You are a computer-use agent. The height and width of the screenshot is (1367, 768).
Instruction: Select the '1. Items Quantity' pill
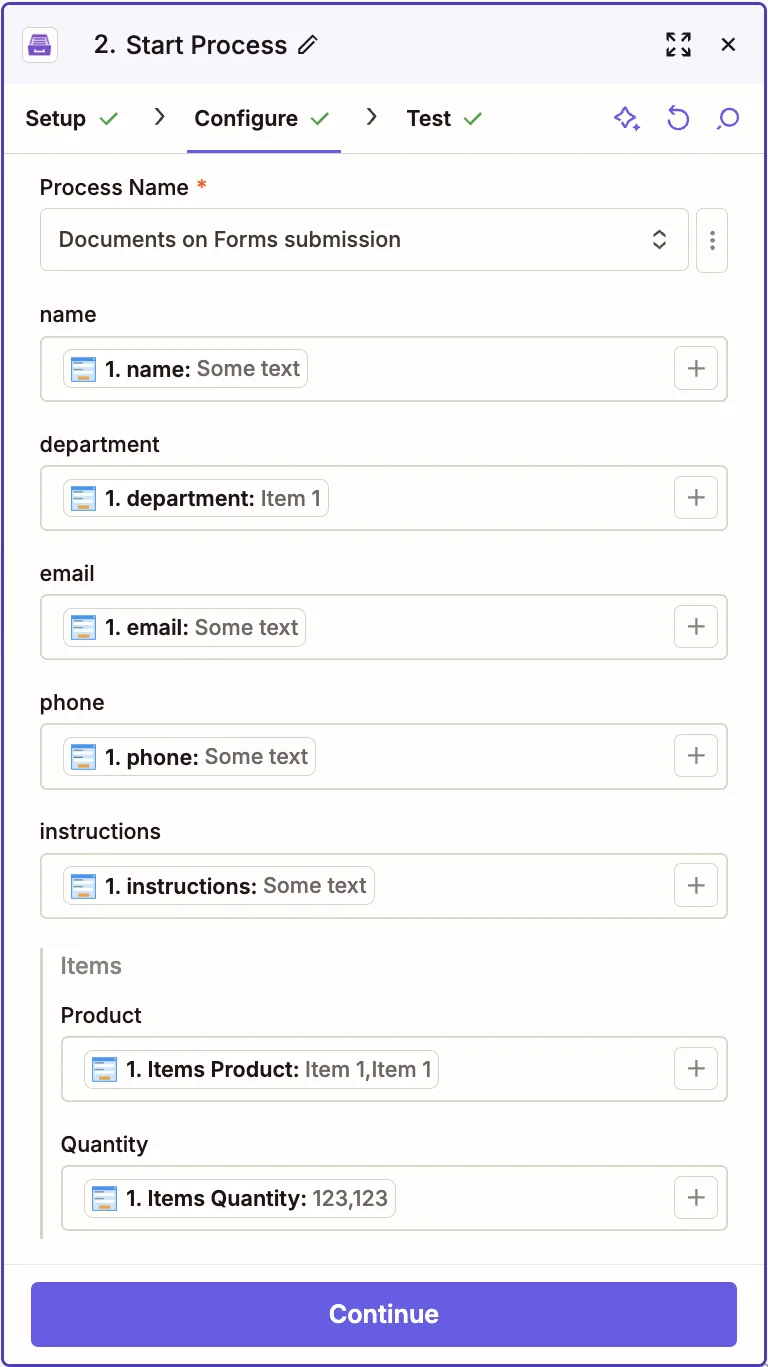click(240, 1198)
